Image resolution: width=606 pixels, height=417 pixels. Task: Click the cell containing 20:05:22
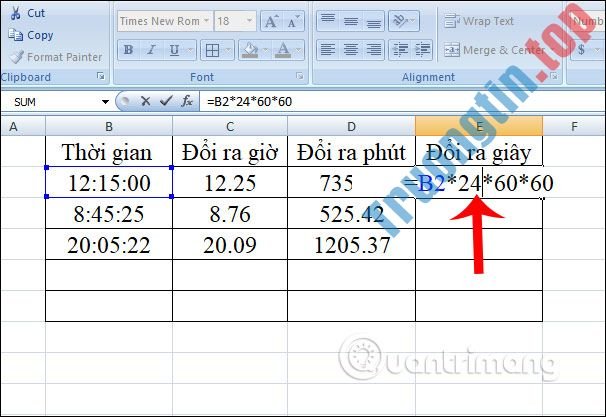pos(109,244)
